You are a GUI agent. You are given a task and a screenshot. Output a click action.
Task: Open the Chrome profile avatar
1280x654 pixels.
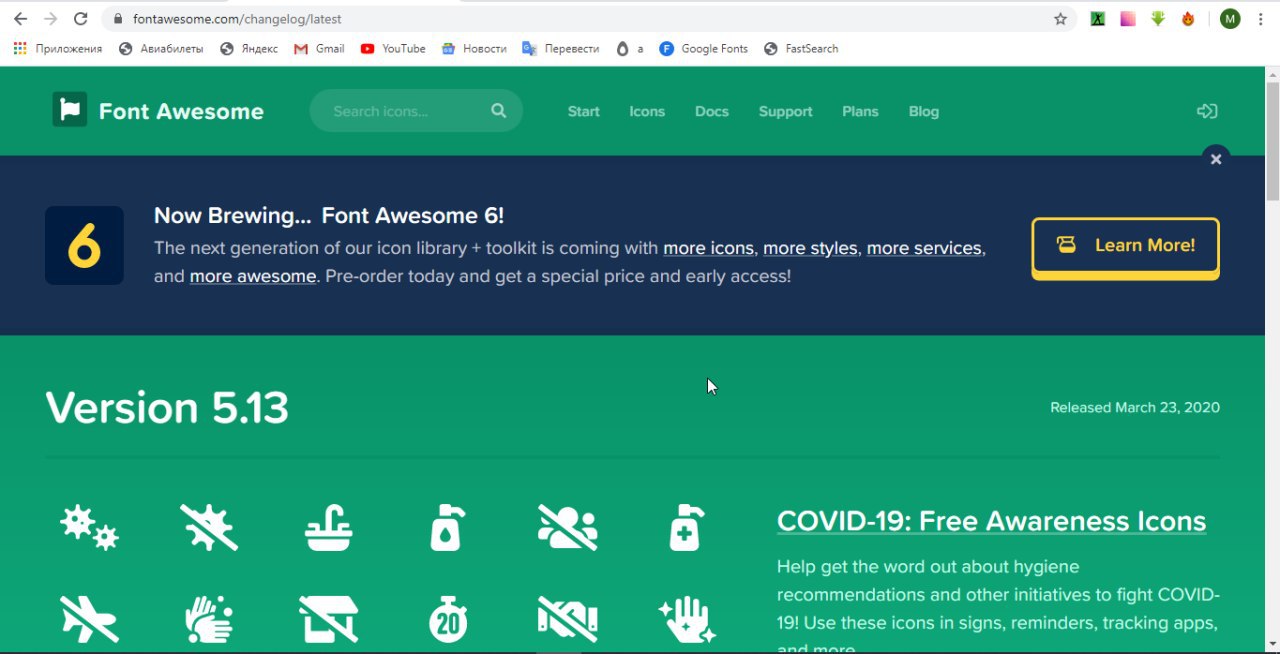click(x=1230, y=19)
